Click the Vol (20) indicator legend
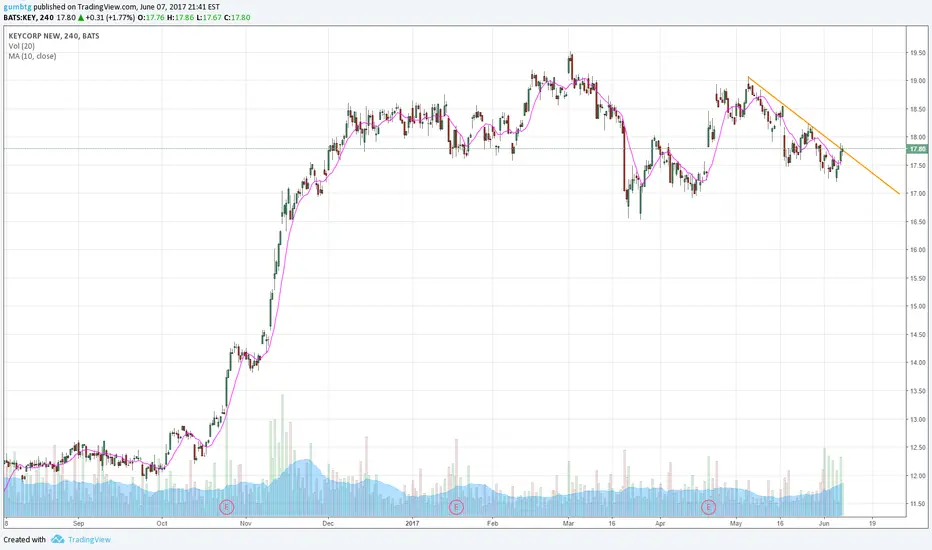The height and width of the screenshot is (550, 932). click(x=21, y=46)
